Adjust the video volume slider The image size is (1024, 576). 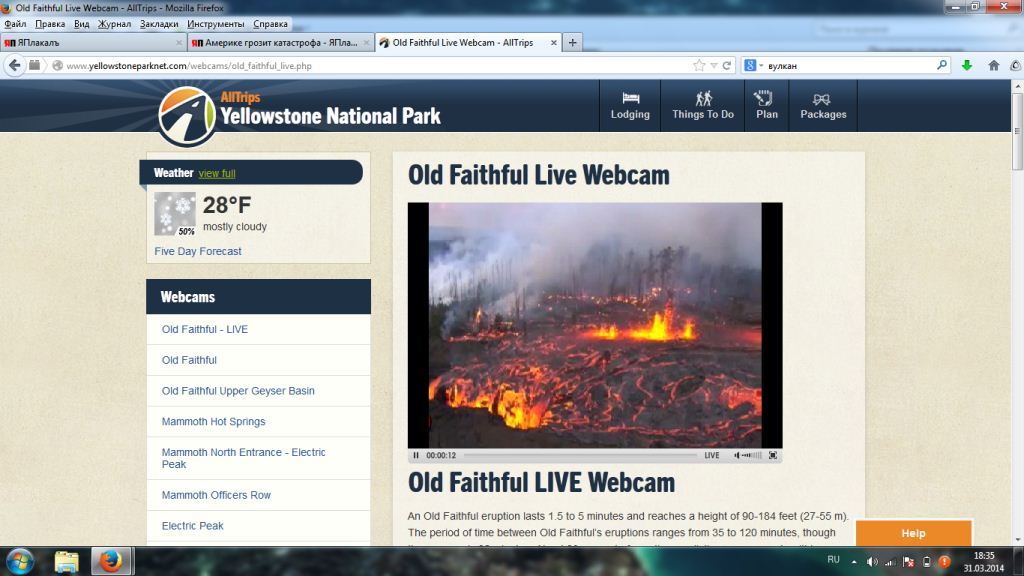pos(752,455)
